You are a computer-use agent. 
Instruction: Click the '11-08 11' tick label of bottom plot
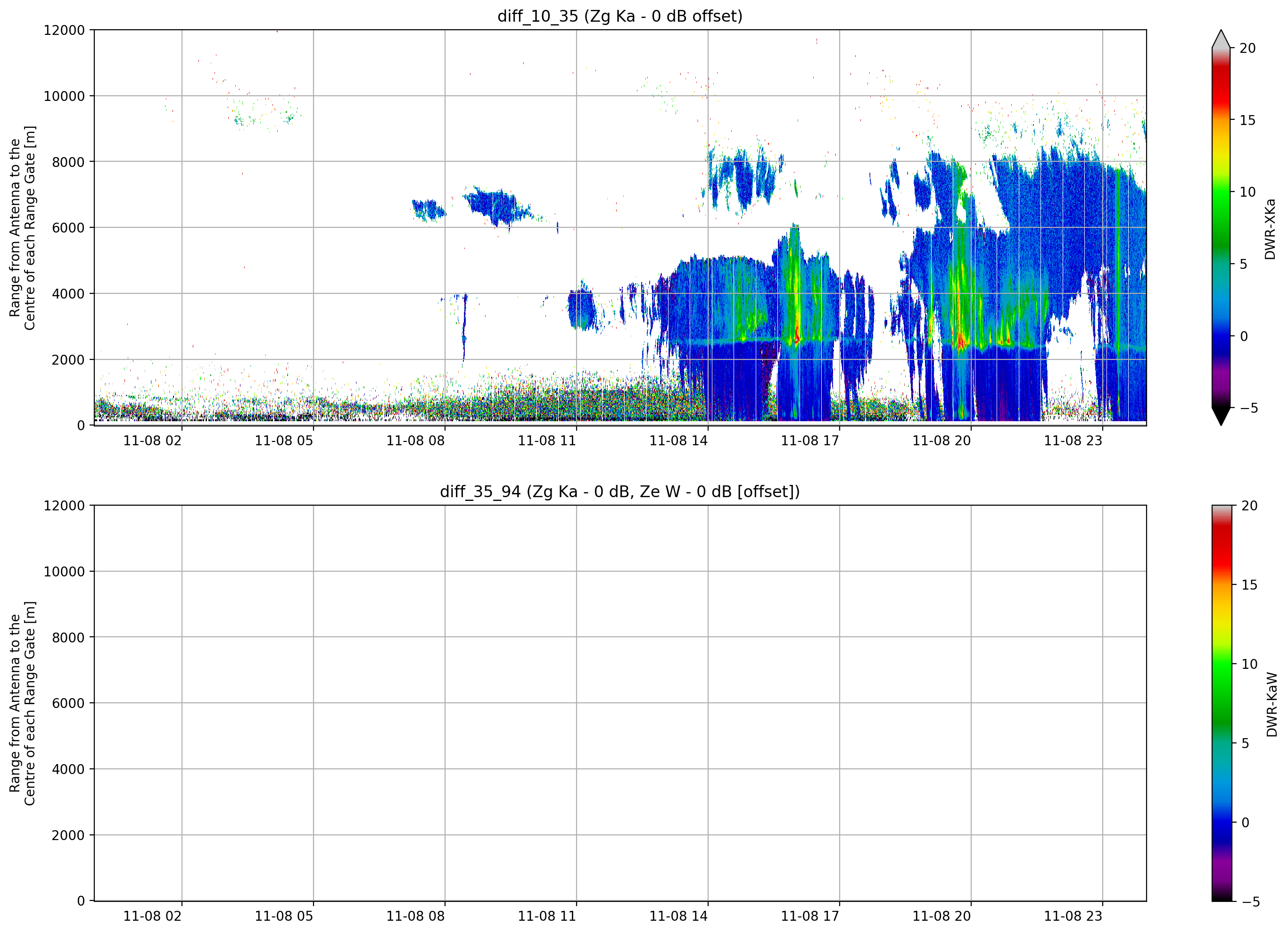click(x=547, y=916)
